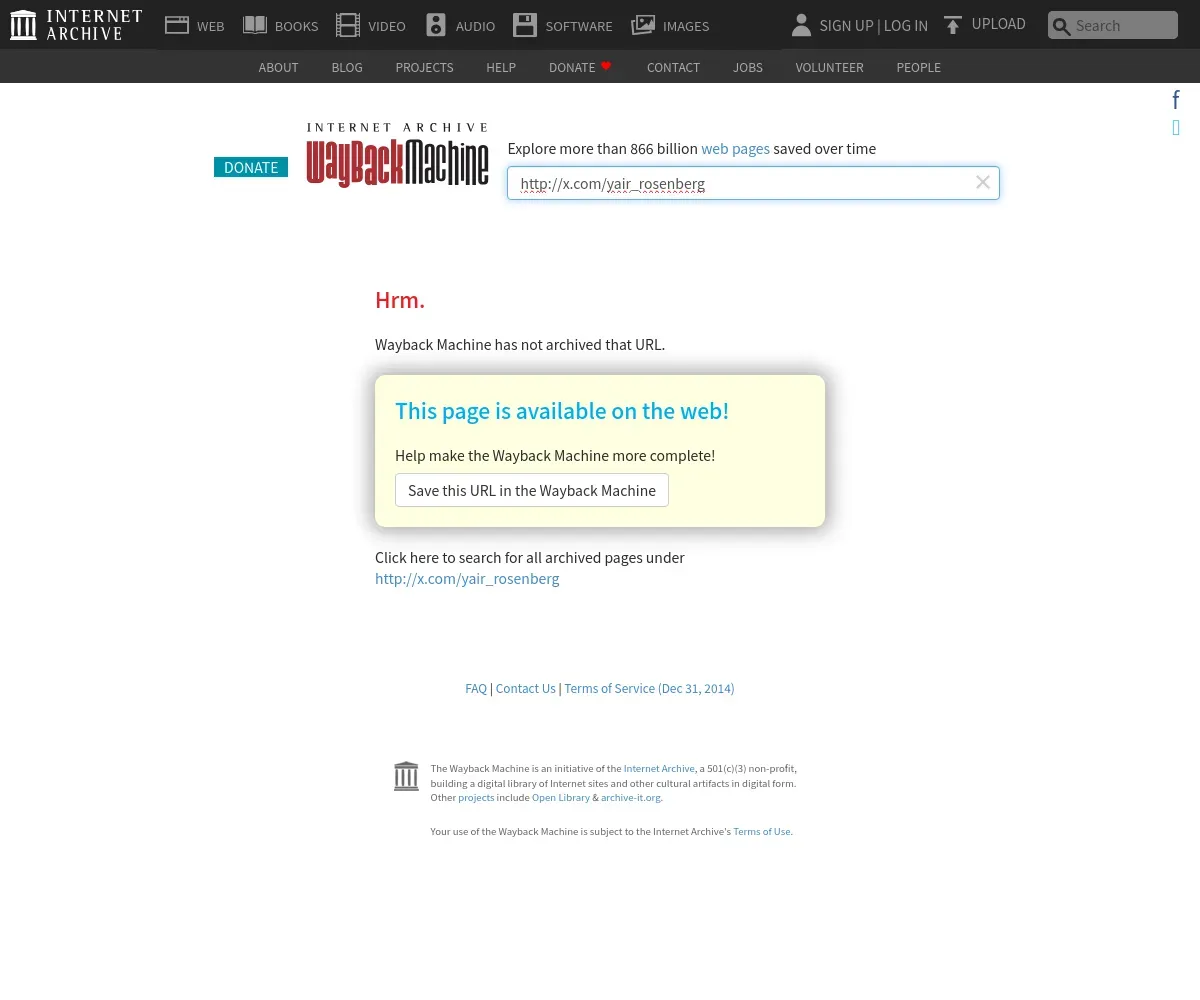This screenshot has height=1000, width=1200.
Task: Click the BOOKS label in top nav
Action: (296, 26)
